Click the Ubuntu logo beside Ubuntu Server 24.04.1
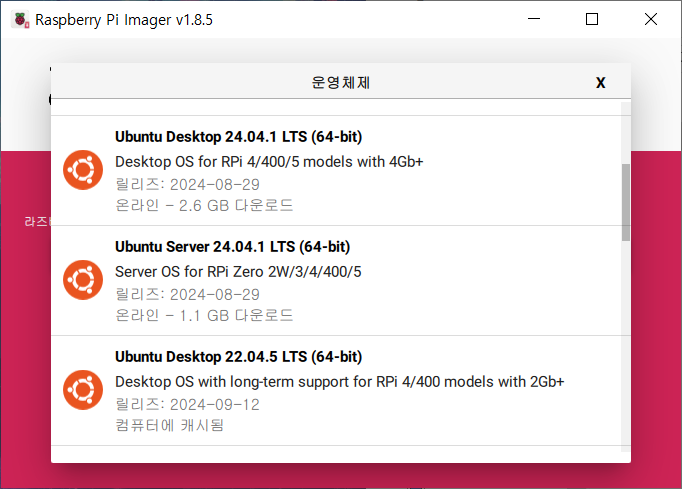The width and height of the screenshot is (682, 489). pos(83,280)
